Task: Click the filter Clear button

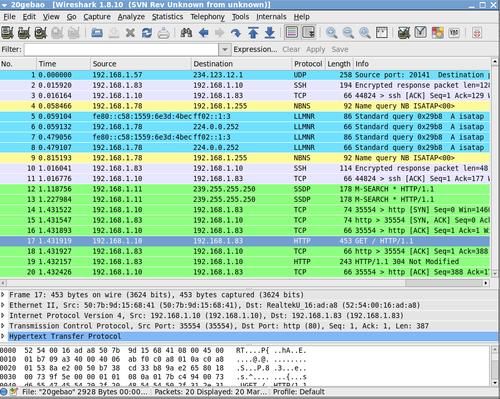Action: 291,49
